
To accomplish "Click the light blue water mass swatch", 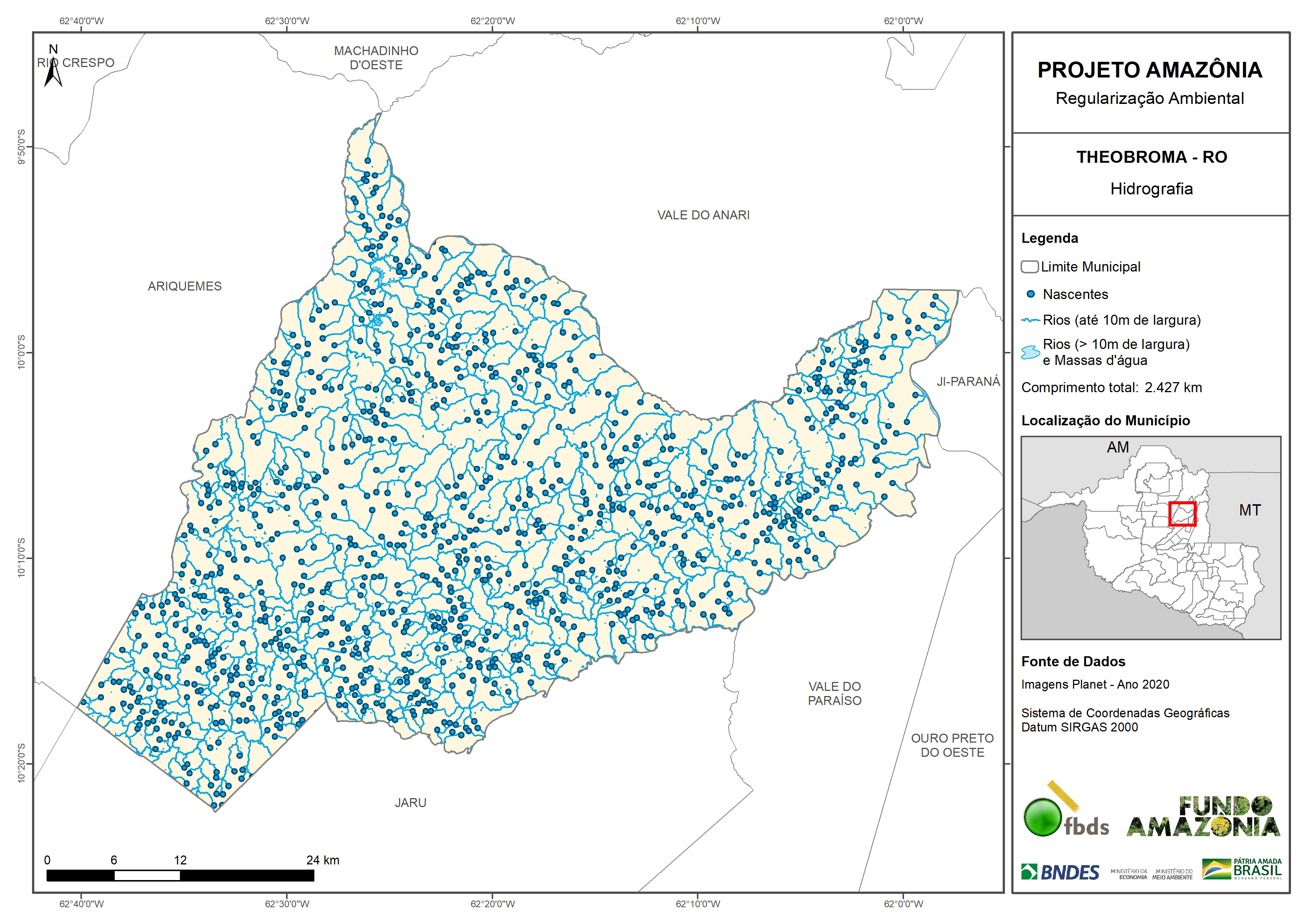I will coord(1030,352).
